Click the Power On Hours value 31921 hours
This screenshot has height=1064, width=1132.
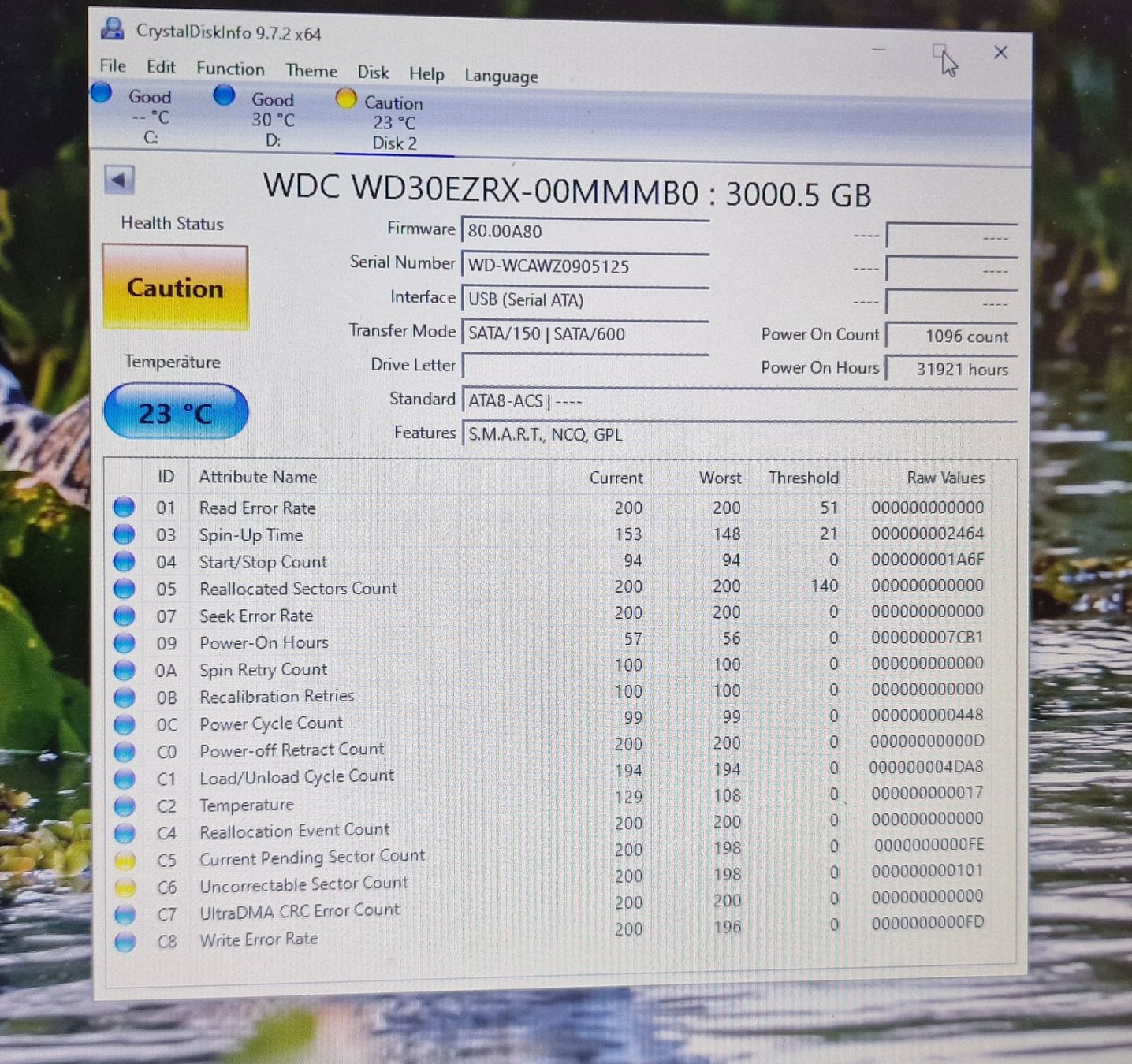[x=951, y=369]
